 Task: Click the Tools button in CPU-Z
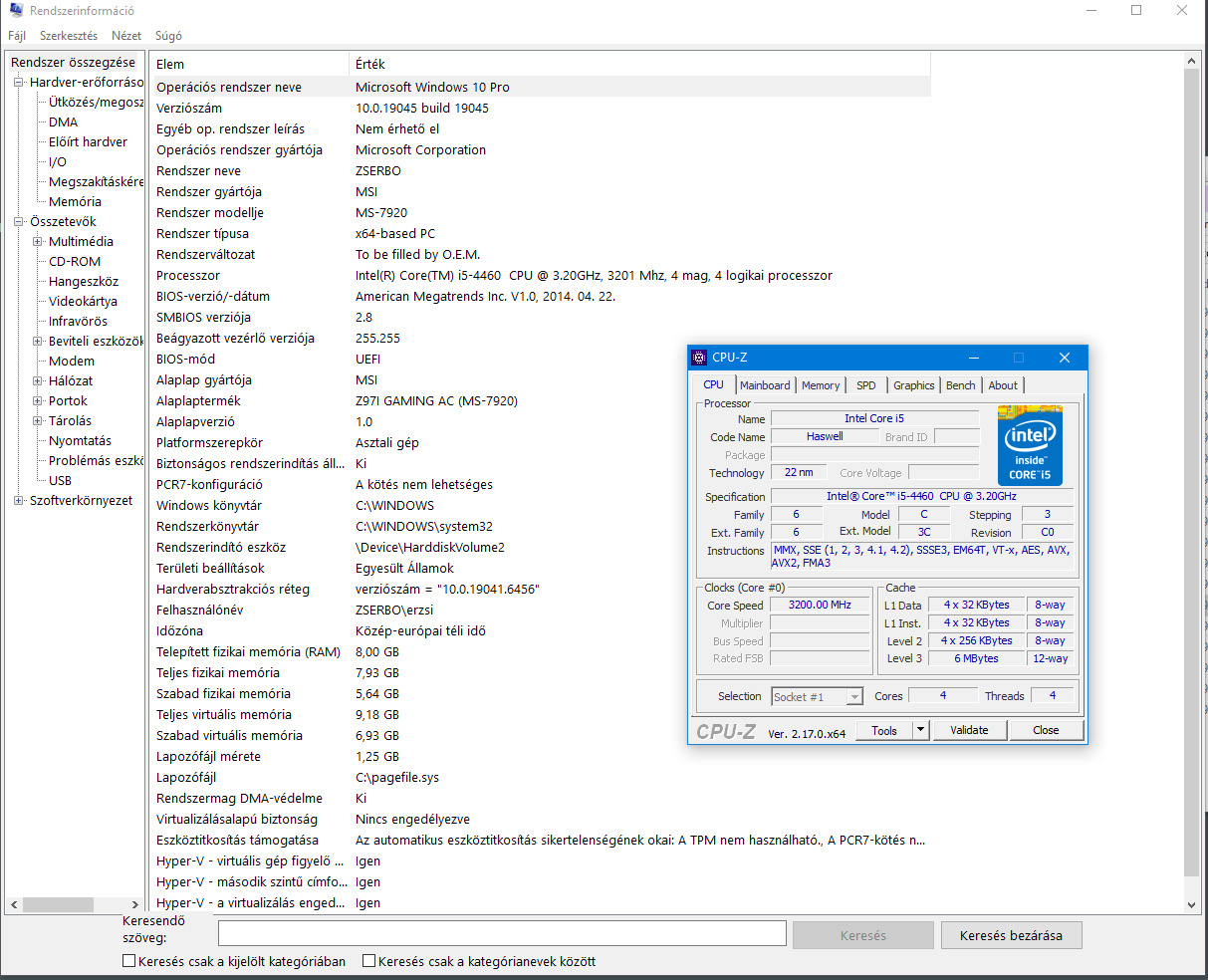point(884,730)
